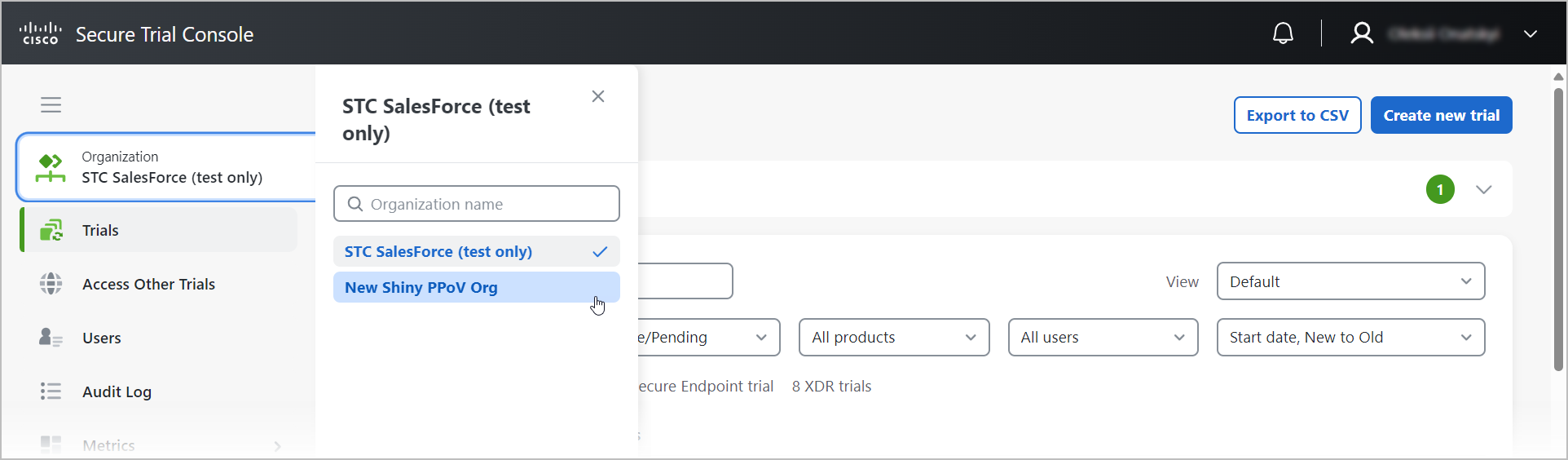Click the search magnifier icon

click(x=355, y=204)
